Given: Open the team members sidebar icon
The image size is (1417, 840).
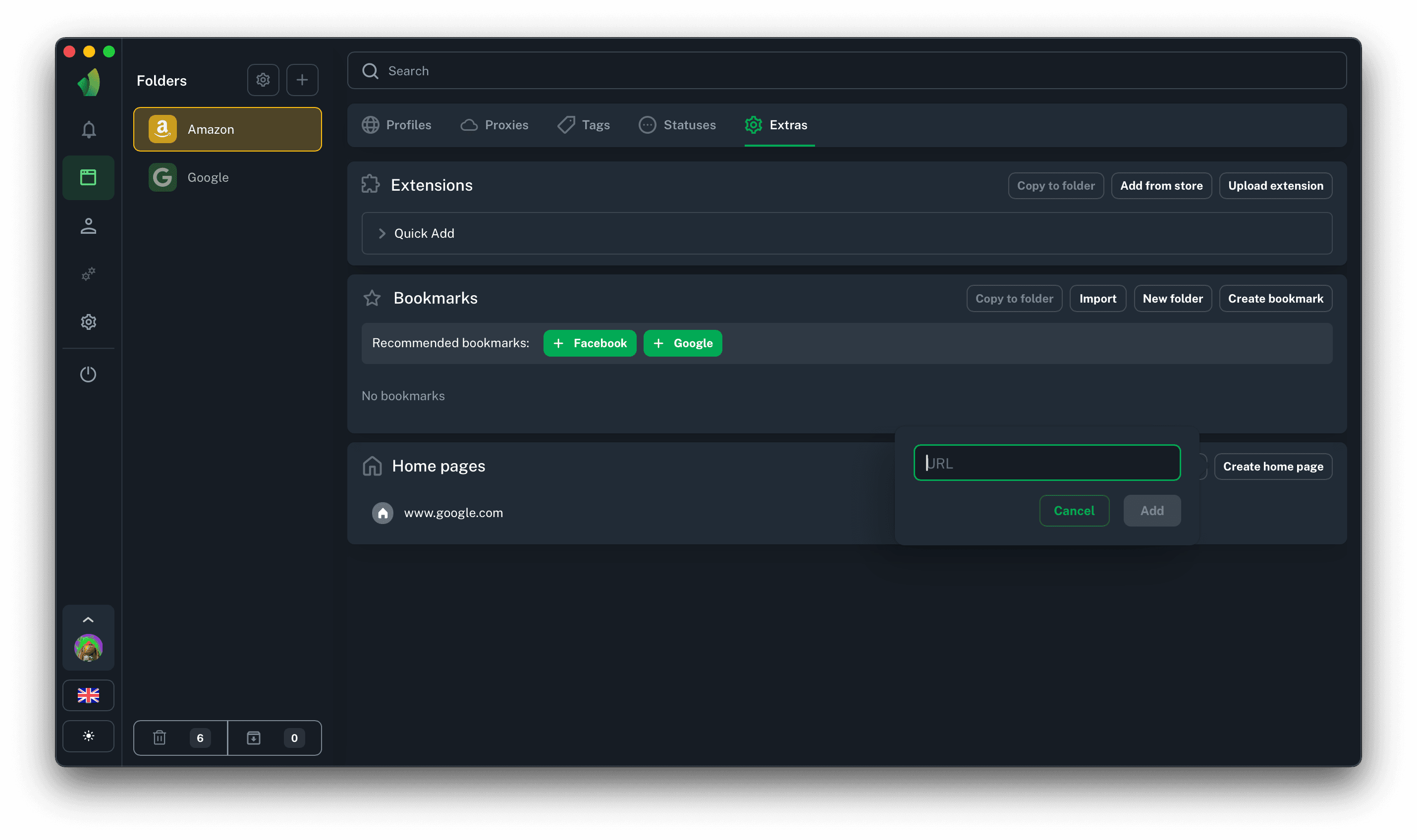Looking at the screenshot, I should pos(88,226).
